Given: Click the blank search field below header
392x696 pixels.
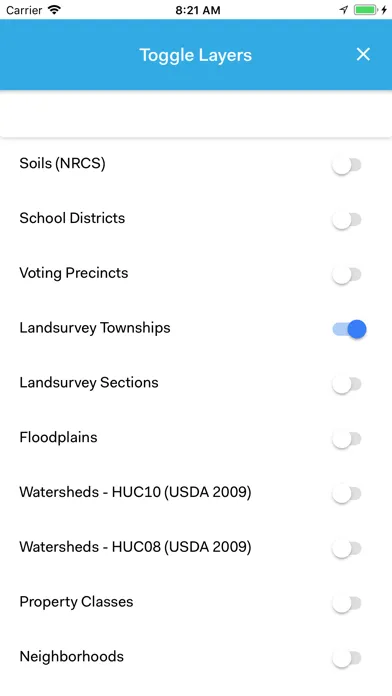Looking at the screenshot, I should (x=196, y=114).
